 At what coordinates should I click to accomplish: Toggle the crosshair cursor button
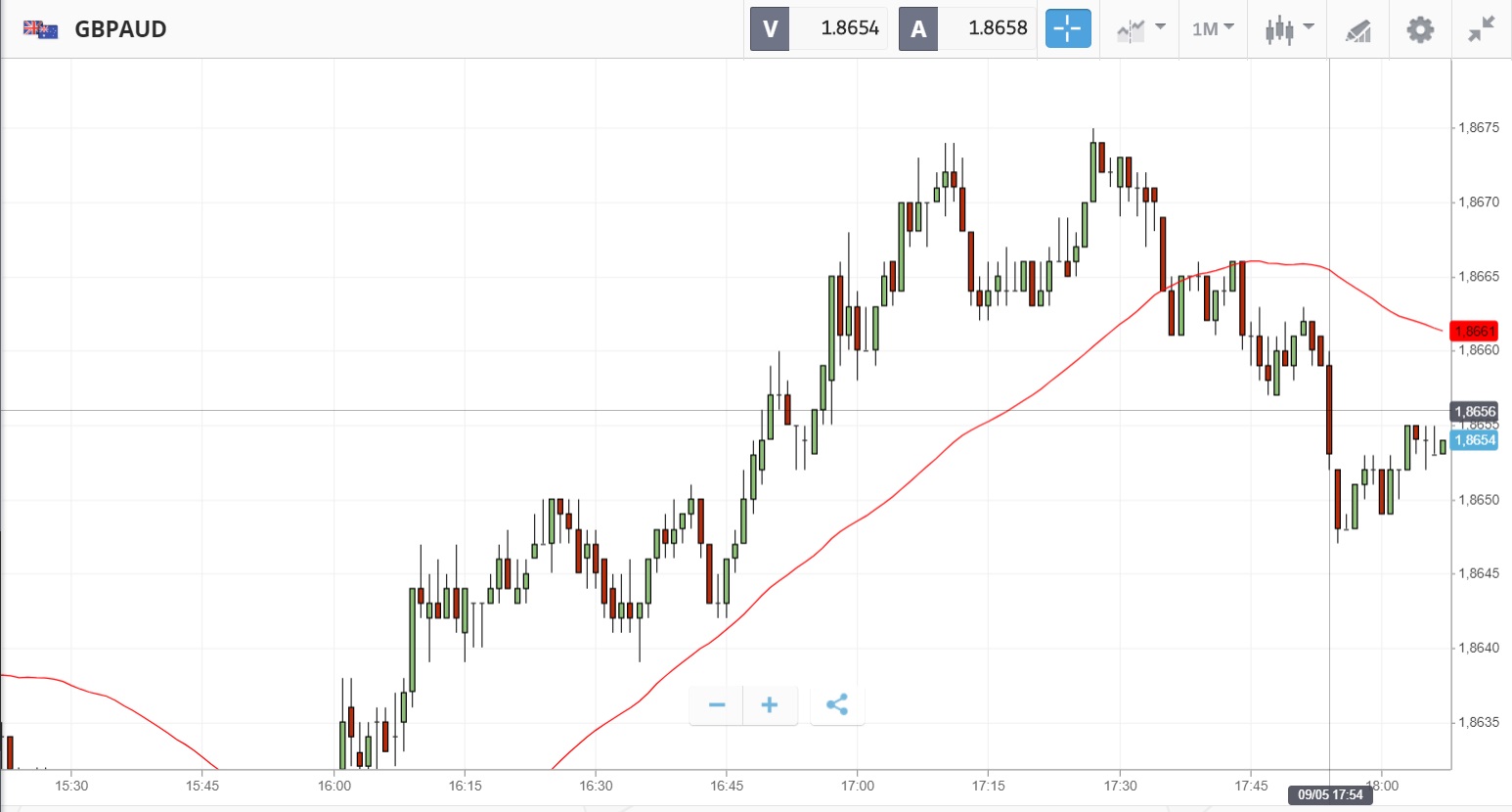point(1068,29)
